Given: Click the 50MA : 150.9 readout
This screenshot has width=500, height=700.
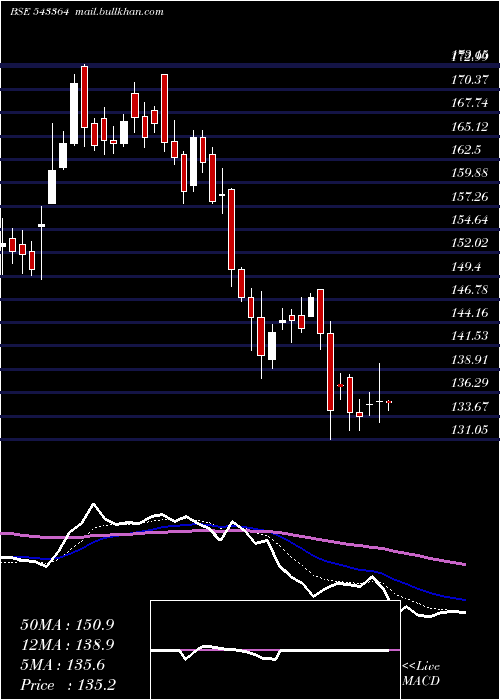Looking at the screenshot, I should pos(68,625).
